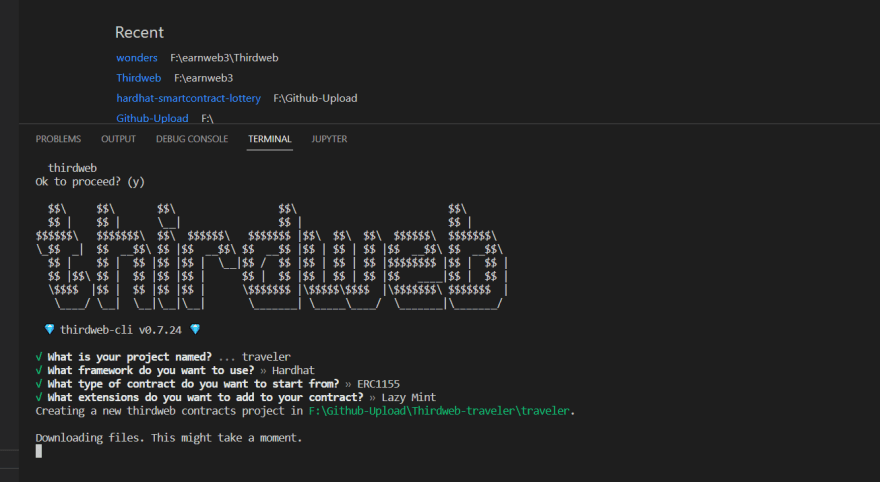Click the right diamond emoji after v0.7.24
This screenshot has height=482, width=880.
[x=195, y=329]
